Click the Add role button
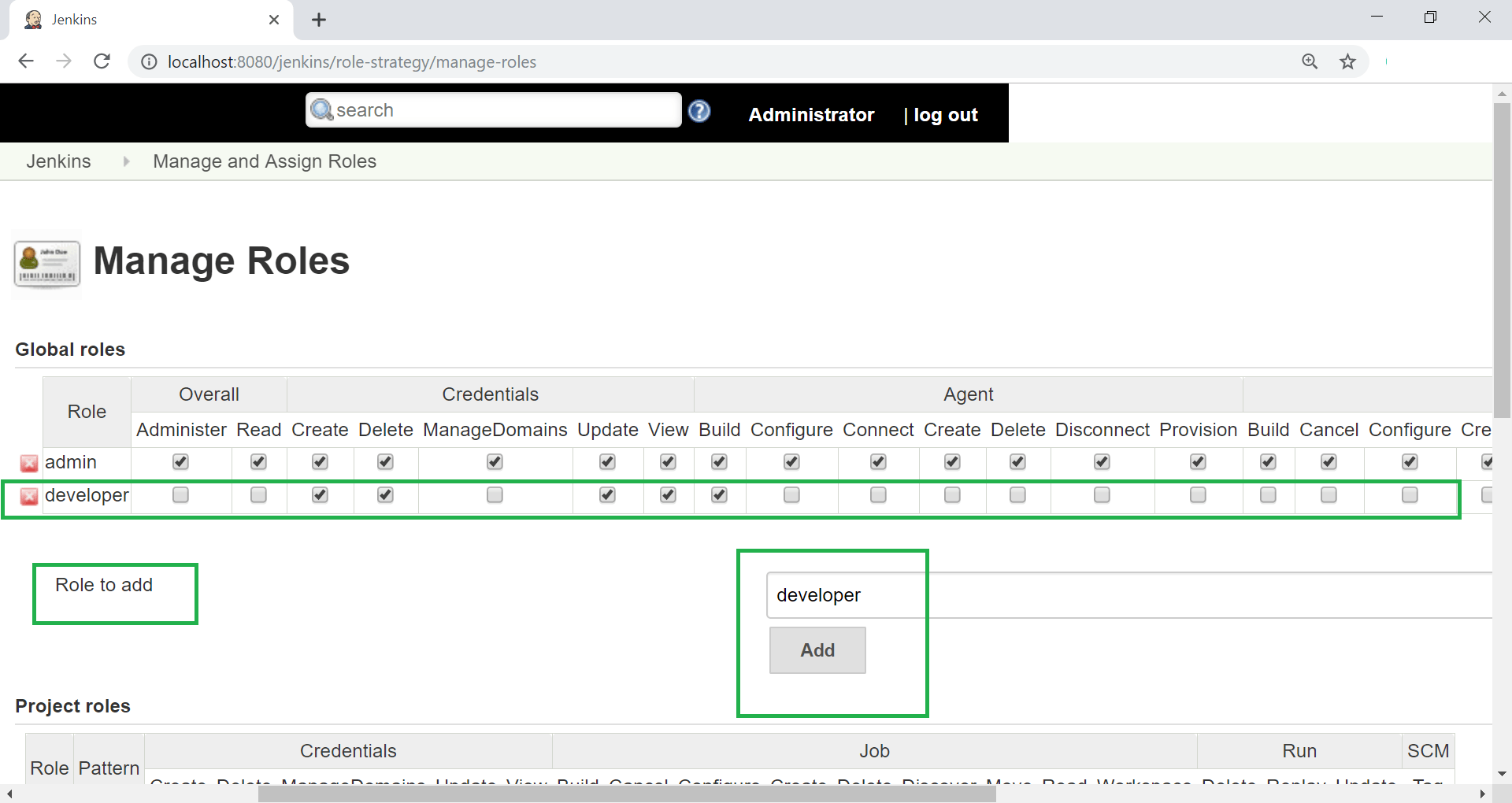This screenshot has height=803, width=1512. (817, 650)
